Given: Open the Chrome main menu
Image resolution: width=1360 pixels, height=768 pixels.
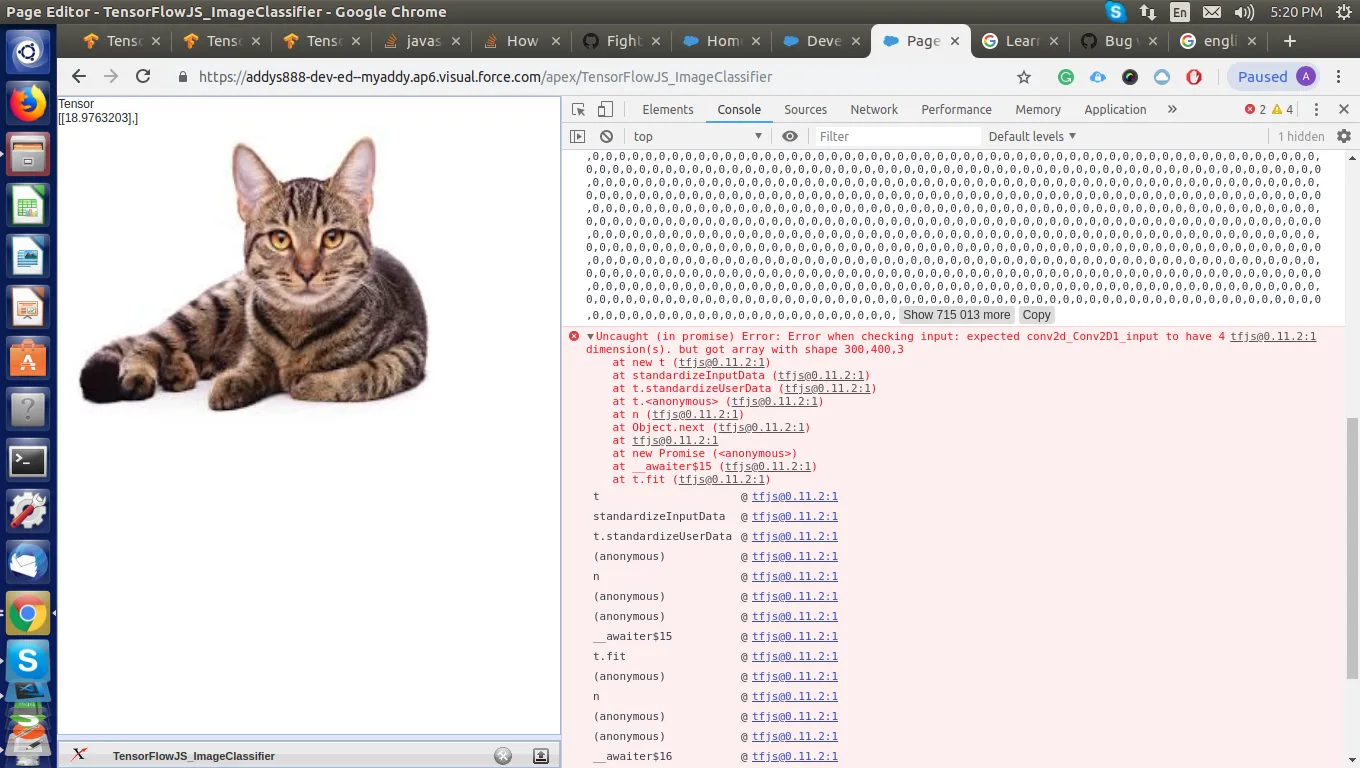Looking at the screenshot, I should (x=1339, y=77).
